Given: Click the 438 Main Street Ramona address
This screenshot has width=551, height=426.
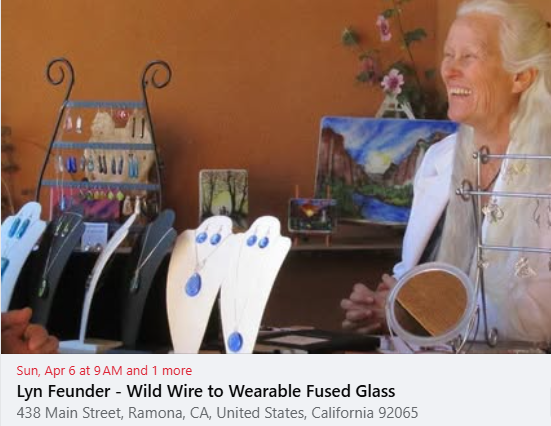Looking at the screenshot, I should coord(217,413).
